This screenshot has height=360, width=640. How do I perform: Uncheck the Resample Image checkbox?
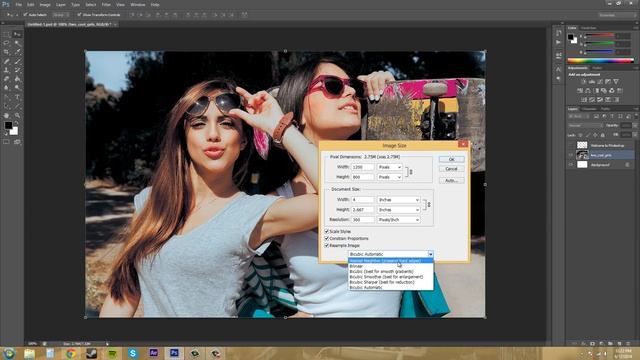click(x=327, y=245)
